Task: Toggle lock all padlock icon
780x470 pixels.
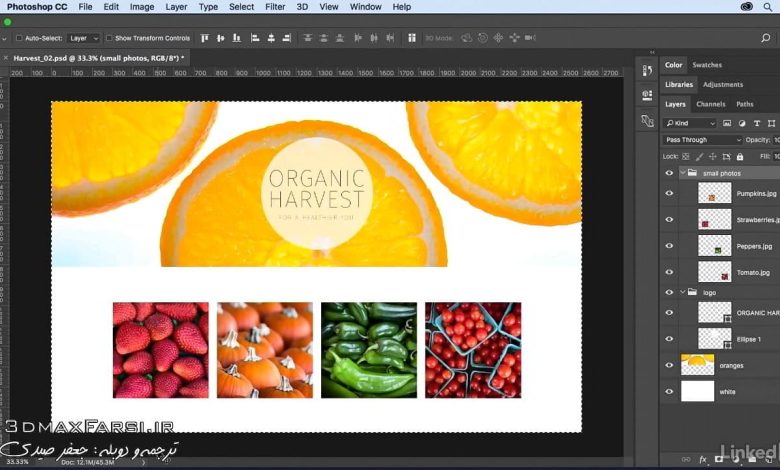Action: click(740, 157)
